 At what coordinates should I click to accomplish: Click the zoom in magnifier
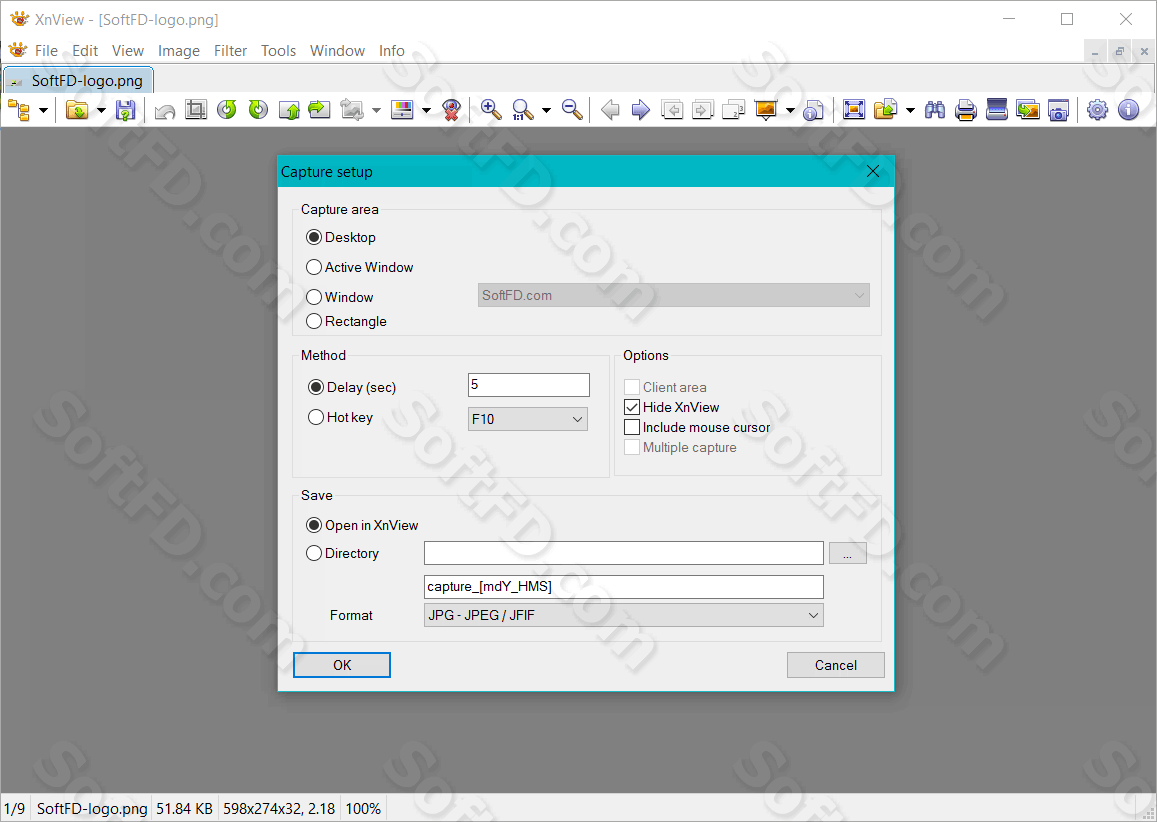pyautogui.click(x=491, y=110)
